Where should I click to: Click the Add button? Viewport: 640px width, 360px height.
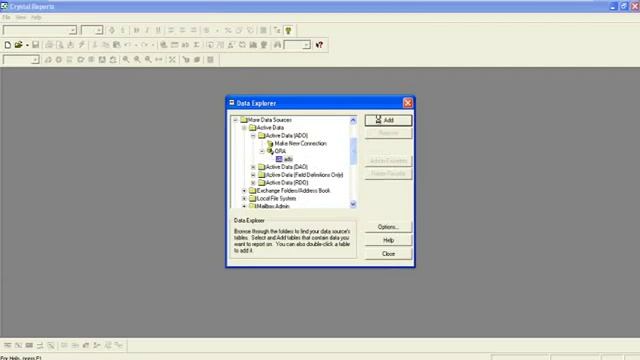point(388,120)
